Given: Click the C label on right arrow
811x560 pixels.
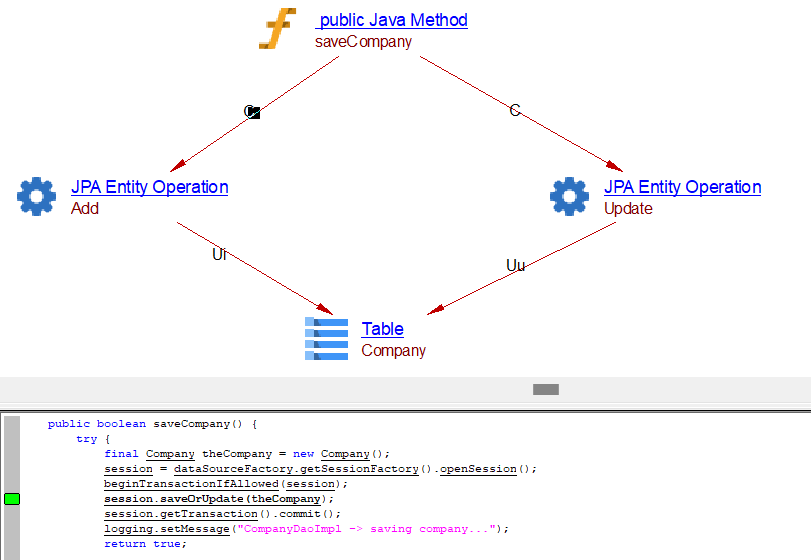Looking at the screenshot, I should pyautogui.click(x=515, y=111).
